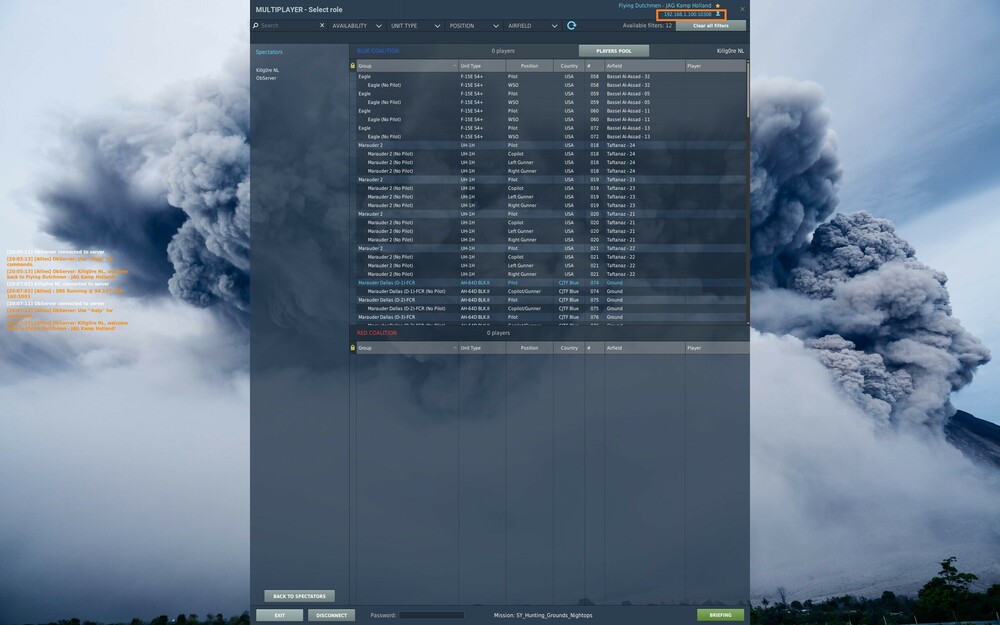The width and height of the screenshot is (1000, 625).
Task: Sort Blue Coalition by Position column
Action: tap(529, 66)
